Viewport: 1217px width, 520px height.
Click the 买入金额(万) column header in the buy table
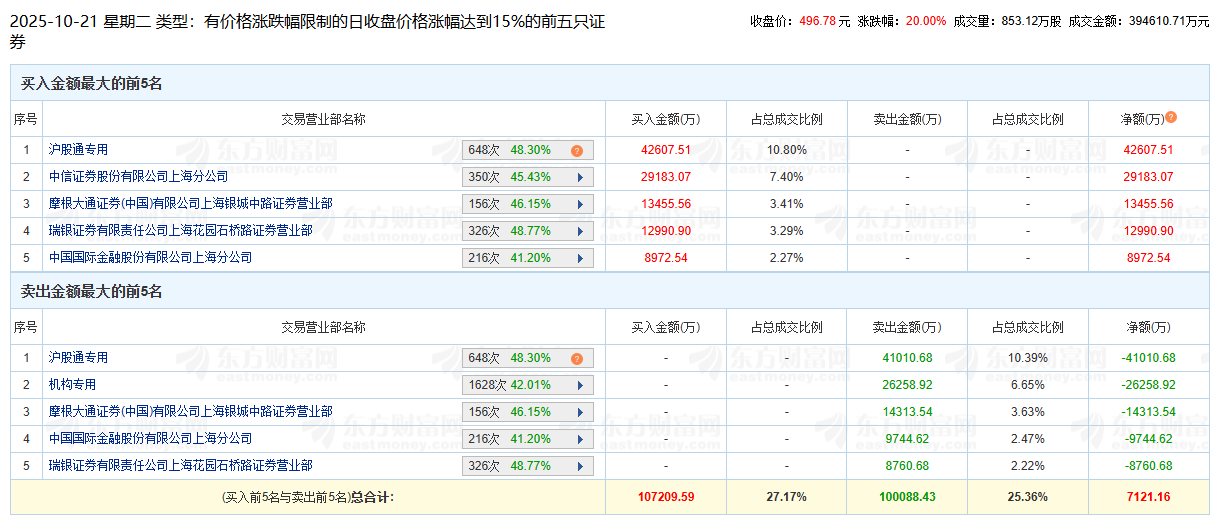665,119
